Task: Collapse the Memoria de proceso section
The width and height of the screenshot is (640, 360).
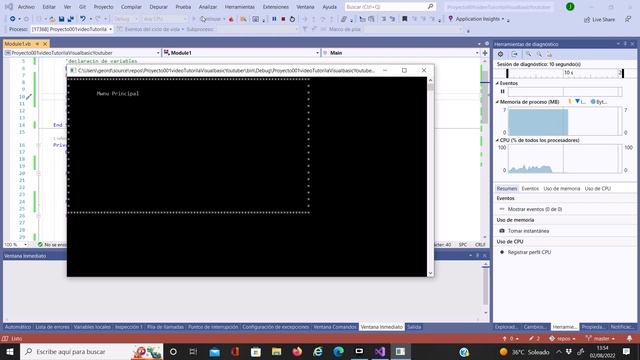Action: pos(497,102)
